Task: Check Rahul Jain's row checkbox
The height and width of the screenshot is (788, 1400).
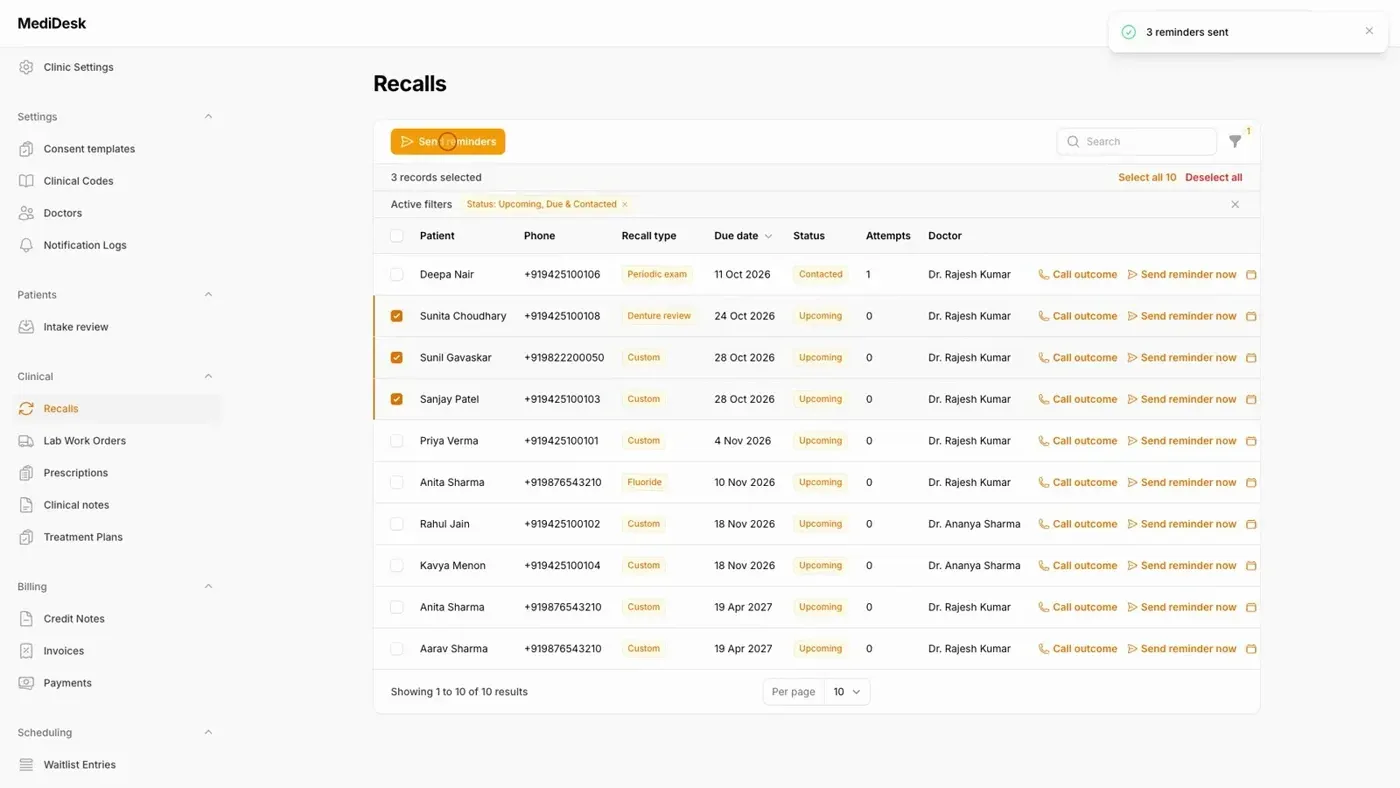Action: (397, 524)
